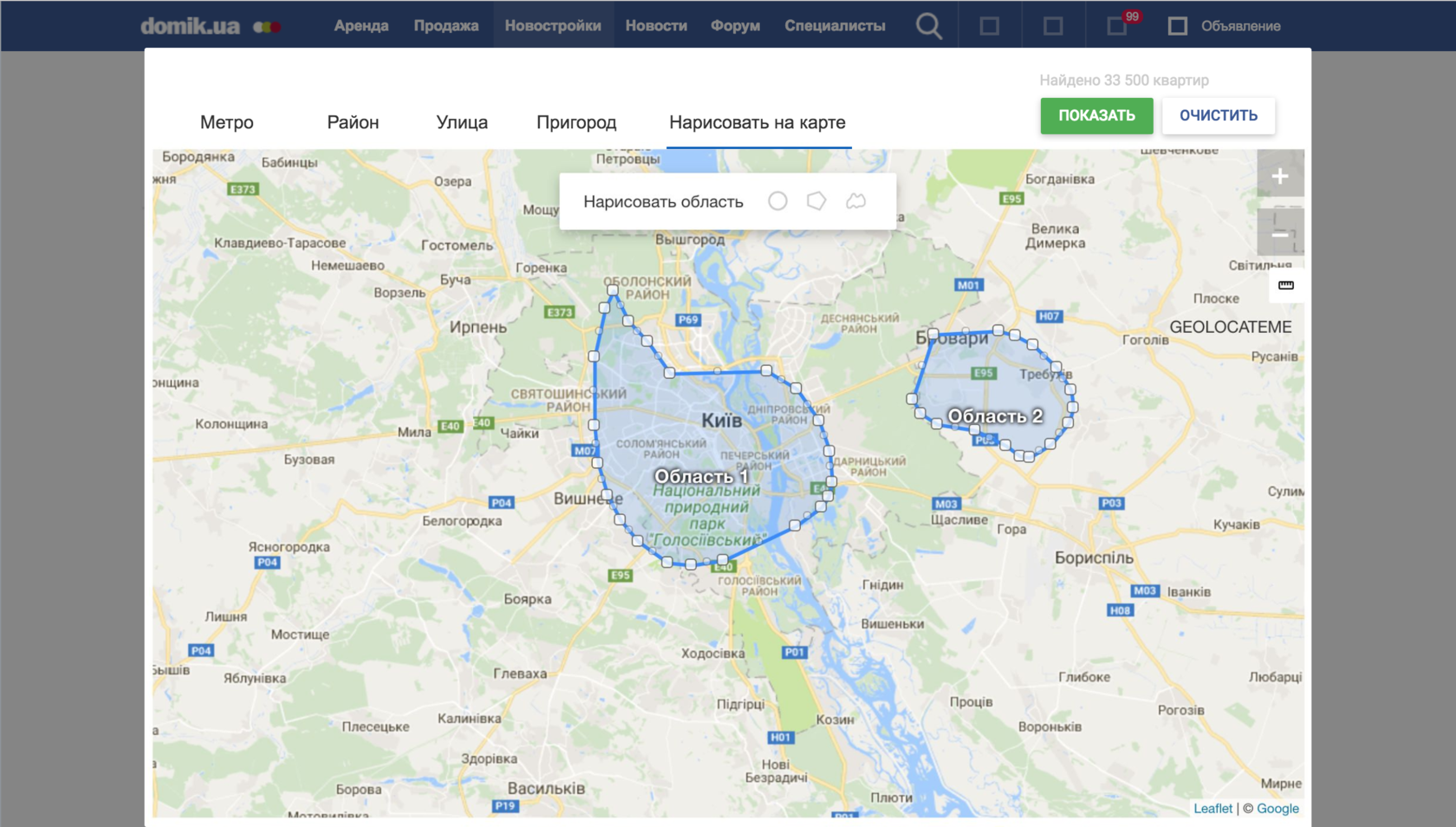Click the Київ city label

pyautogui.click(x=721, y=420)
